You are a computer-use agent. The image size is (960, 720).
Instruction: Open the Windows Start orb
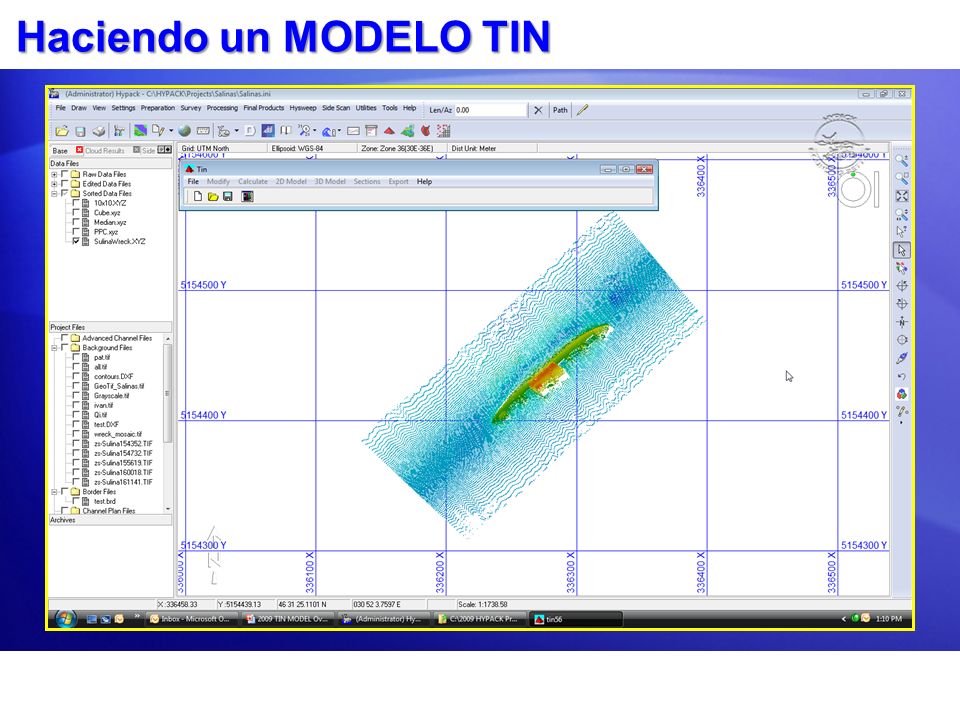(x=65, y=618)
